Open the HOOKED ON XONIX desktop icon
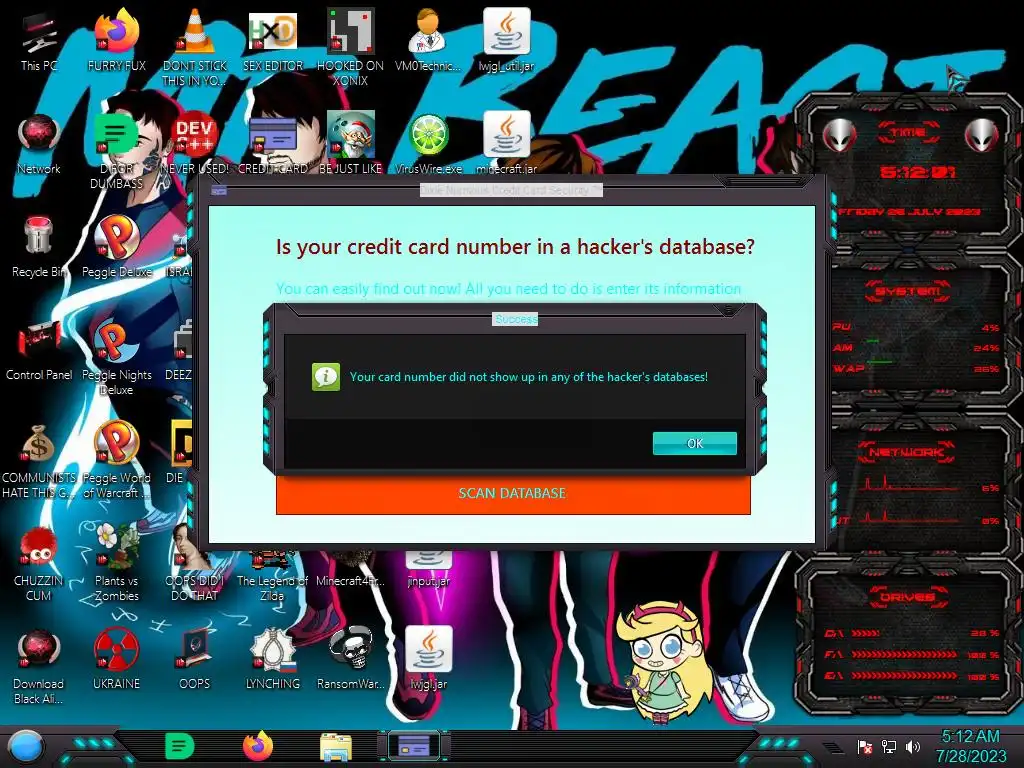The height and width of the screenshot is (768, 1024). click(x=351, y=47)
